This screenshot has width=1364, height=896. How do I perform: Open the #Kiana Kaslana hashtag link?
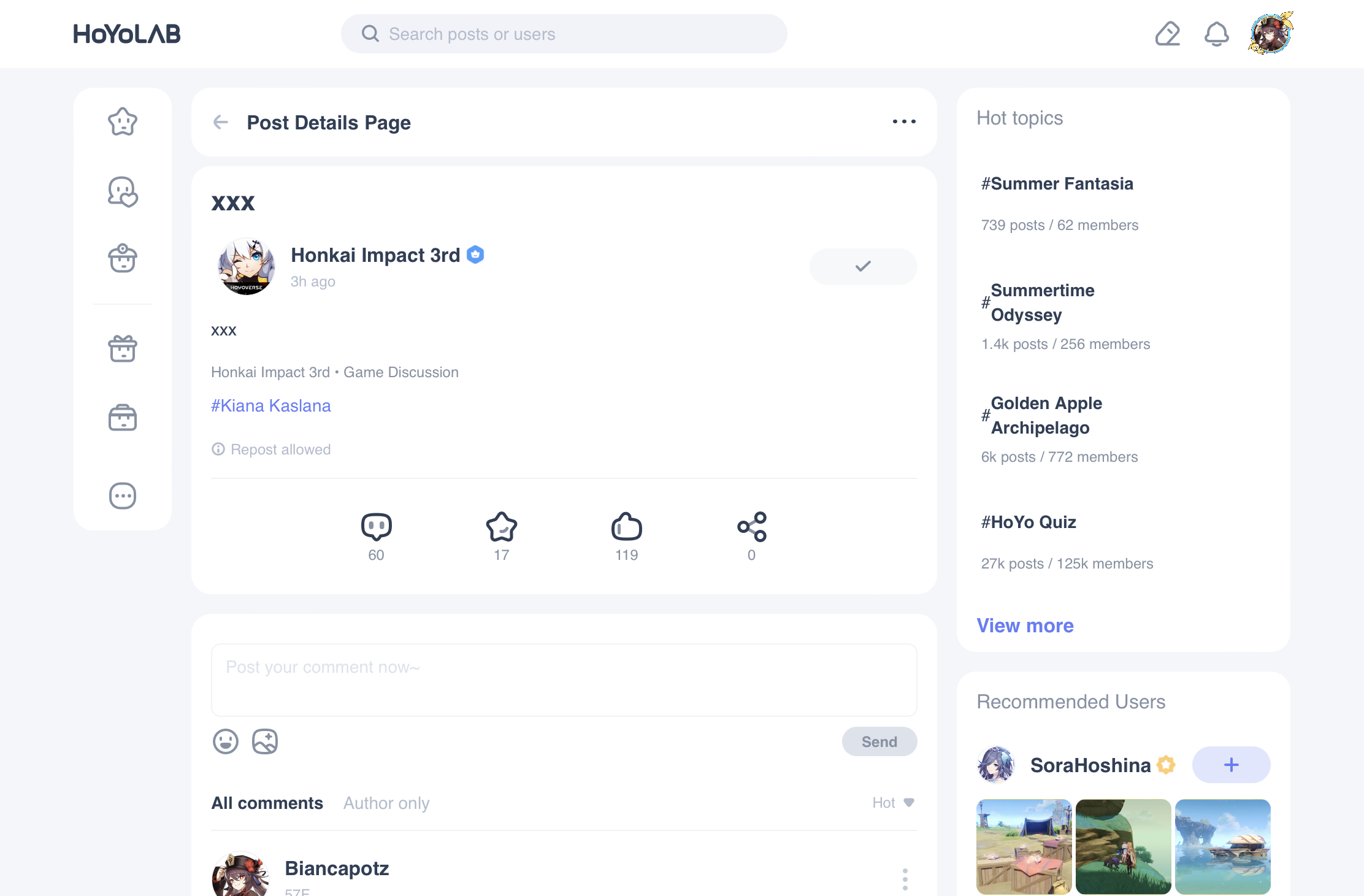click(x=270, y=405)
